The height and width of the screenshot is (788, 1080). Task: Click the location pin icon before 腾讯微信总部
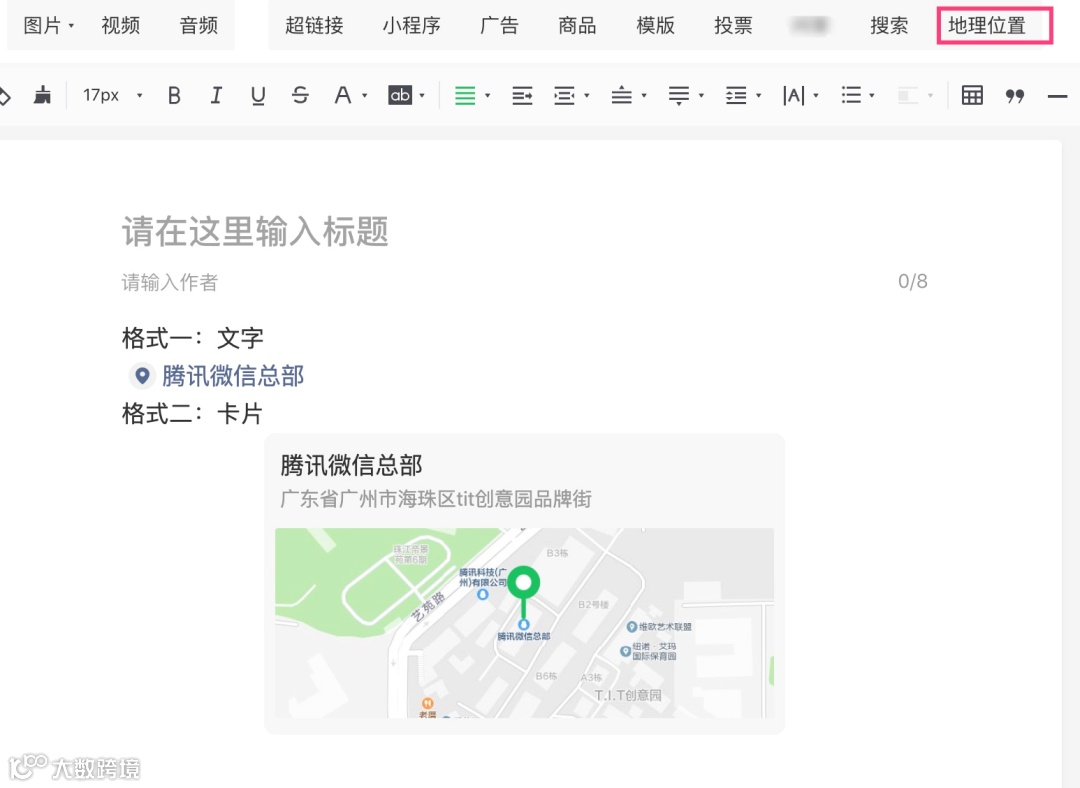[142, 376]
